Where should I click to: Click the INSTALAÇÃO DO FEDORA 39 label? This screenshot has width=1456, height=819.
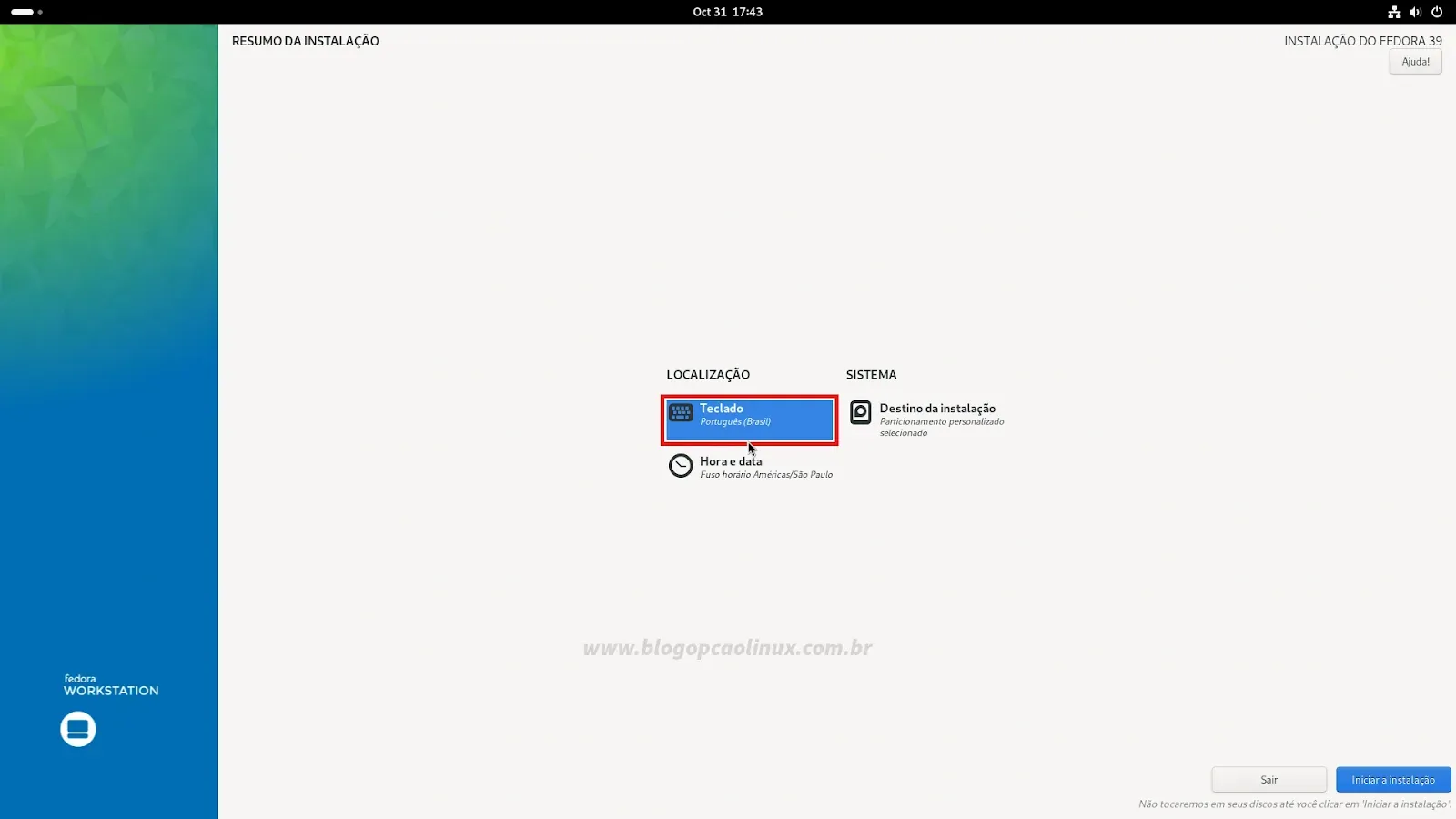point(1363,41)
